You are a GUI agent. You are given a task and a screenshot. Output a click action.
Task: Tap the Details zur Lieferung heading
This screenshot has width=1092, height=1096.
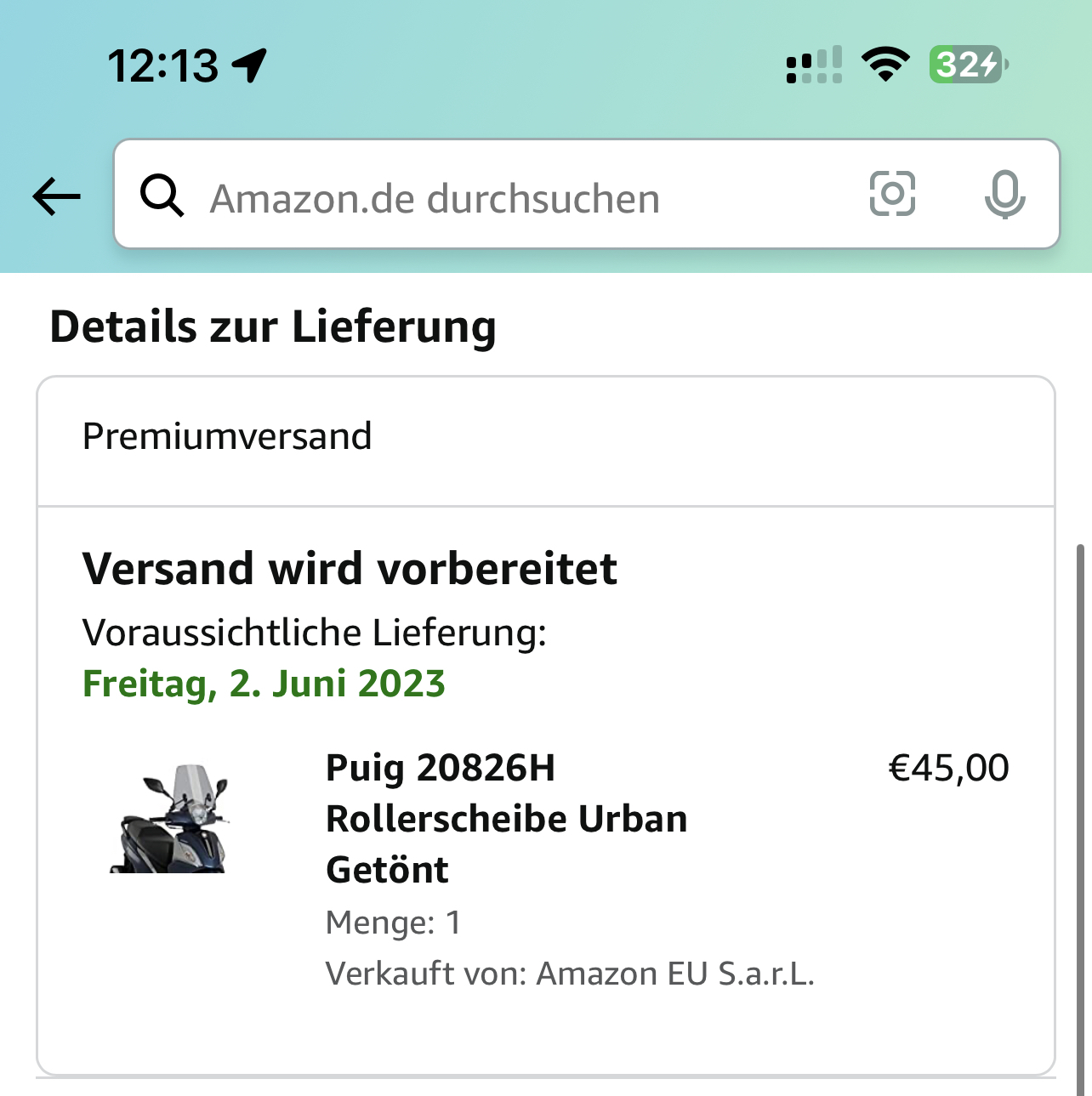[273, 327]
